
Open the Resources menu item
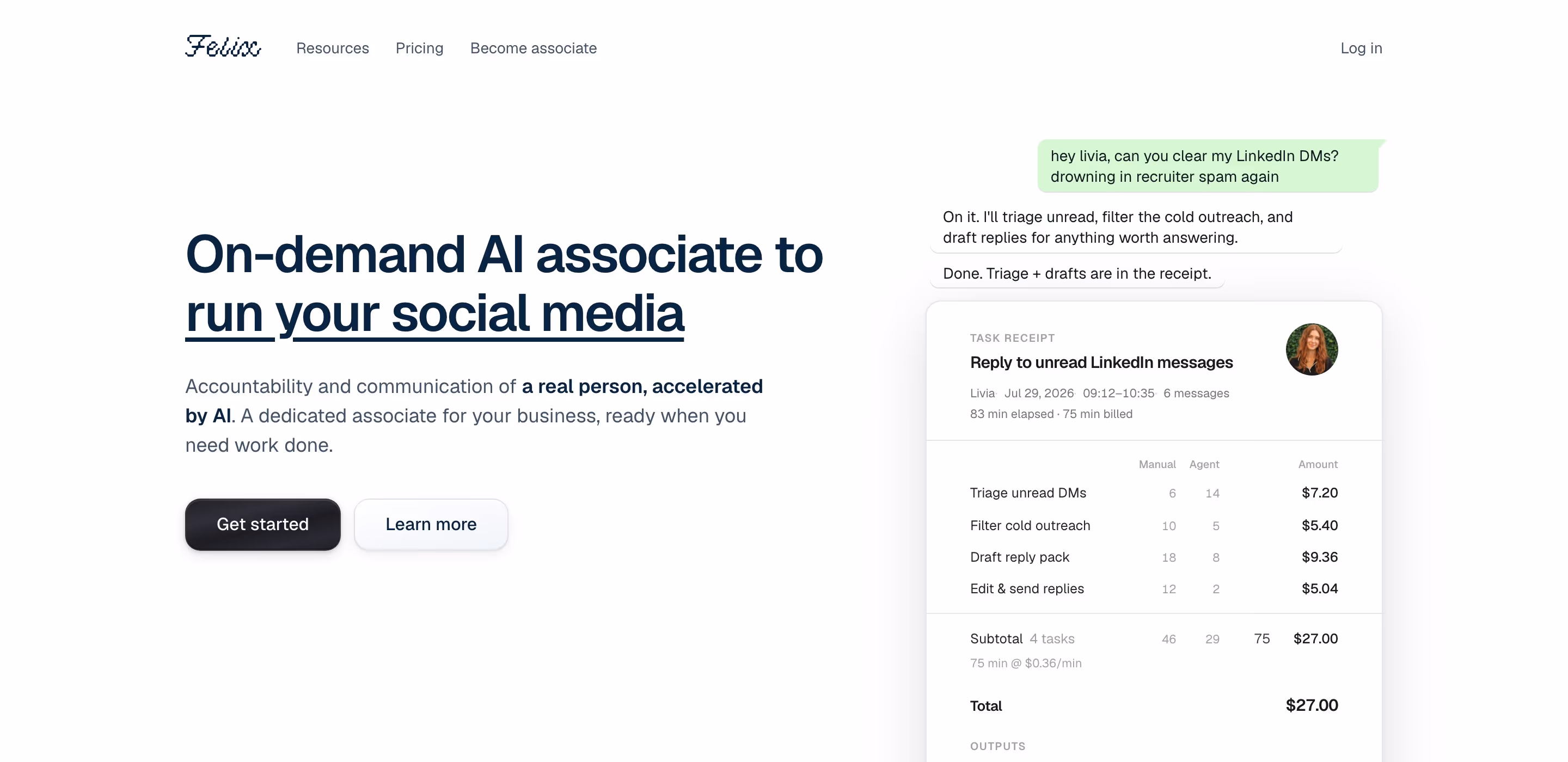pos(332,48)
